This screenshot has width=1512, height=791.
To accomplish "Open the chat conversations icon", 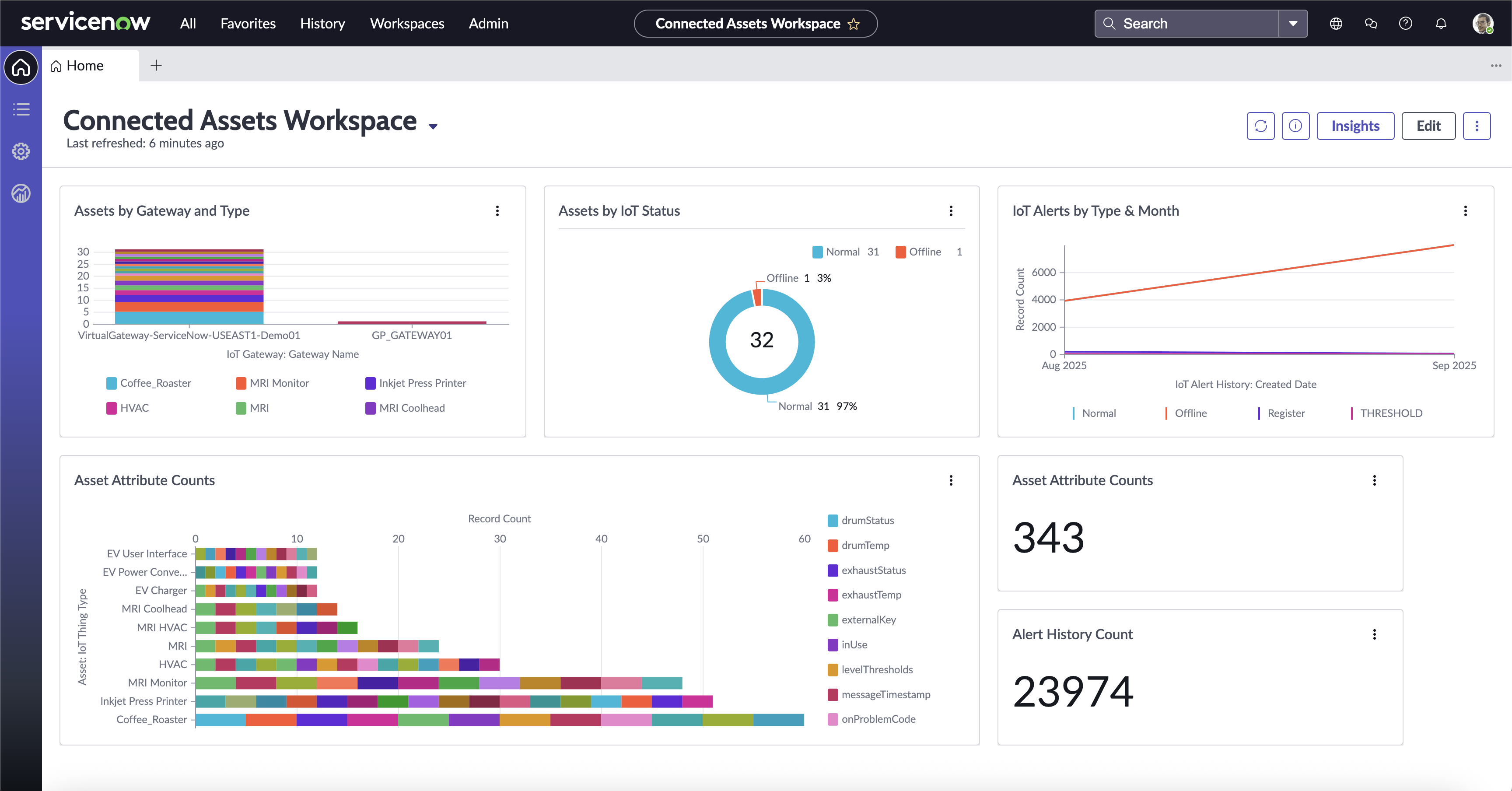I will (1371, 24).
